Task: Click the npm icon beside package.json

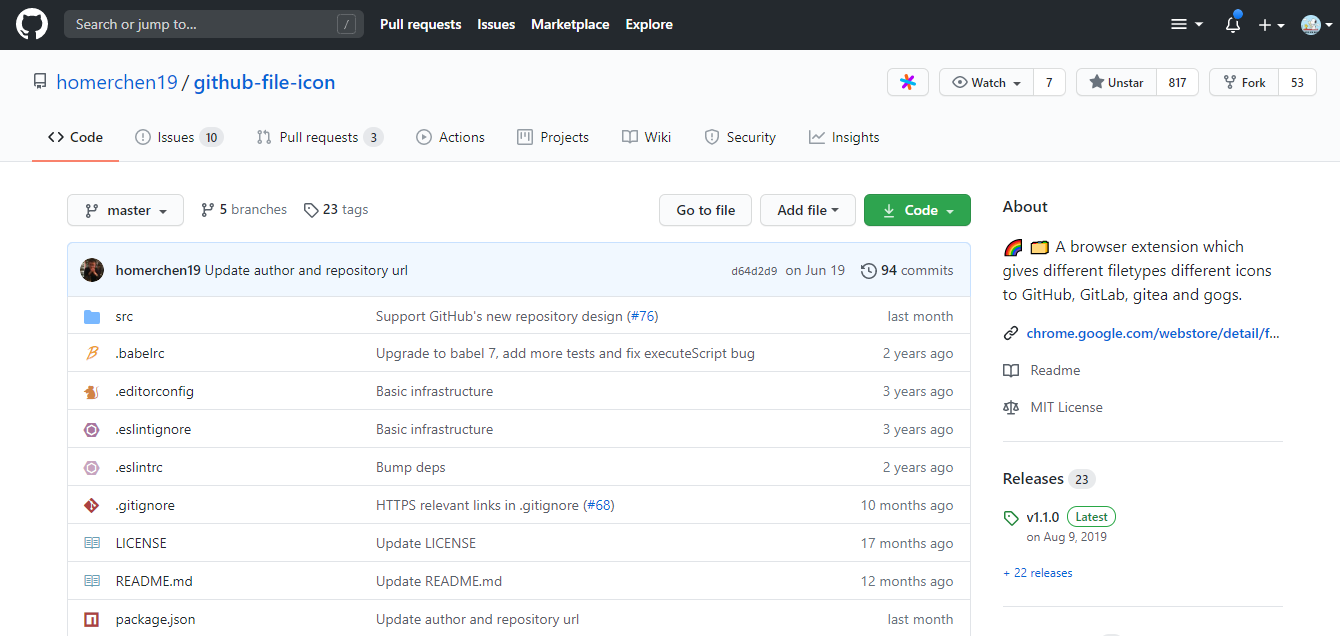Action: pos(92,619)
